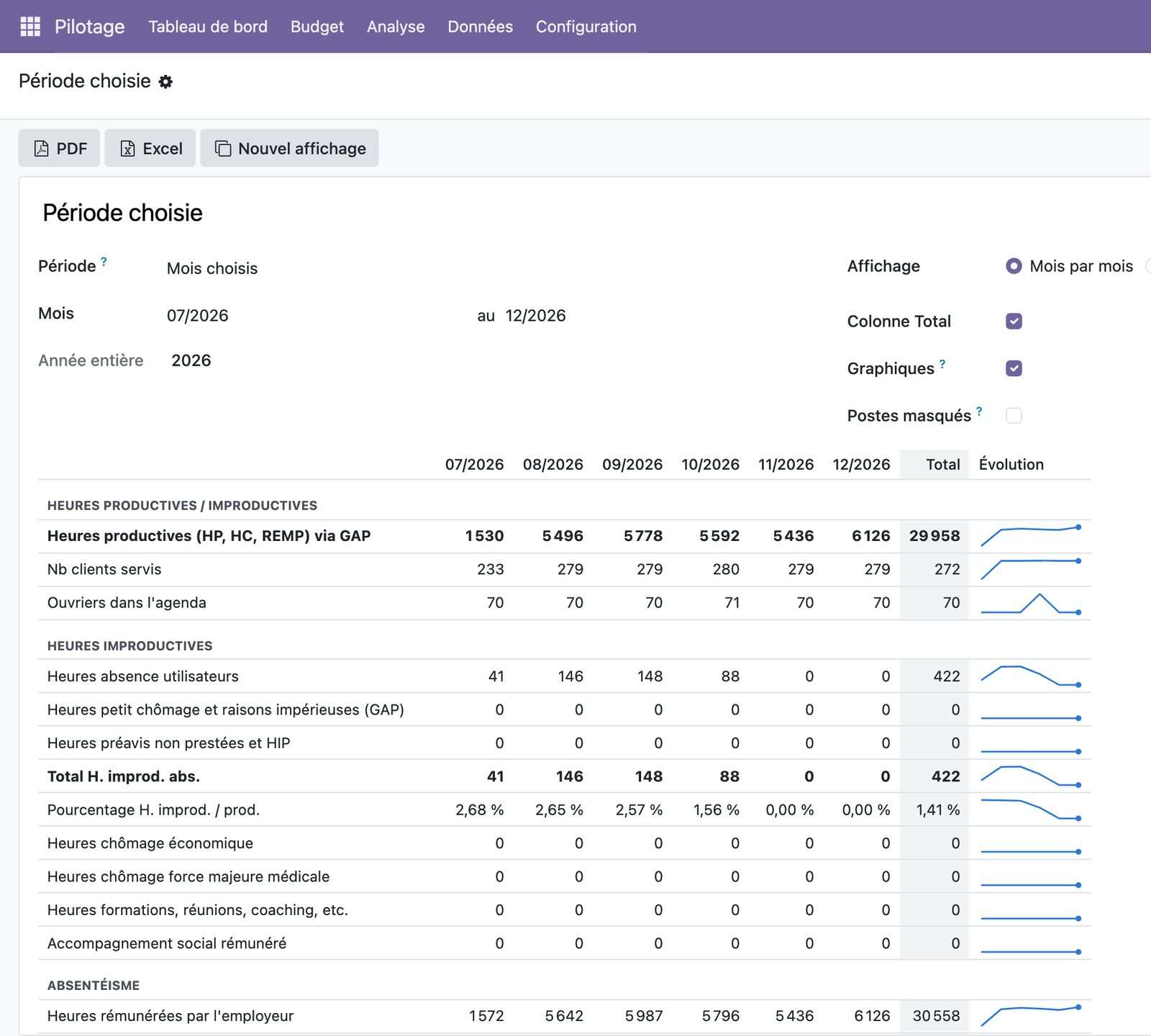Click the help icon next to Période
Viewport: 1151px width, 1036px height.
[104, 262]
